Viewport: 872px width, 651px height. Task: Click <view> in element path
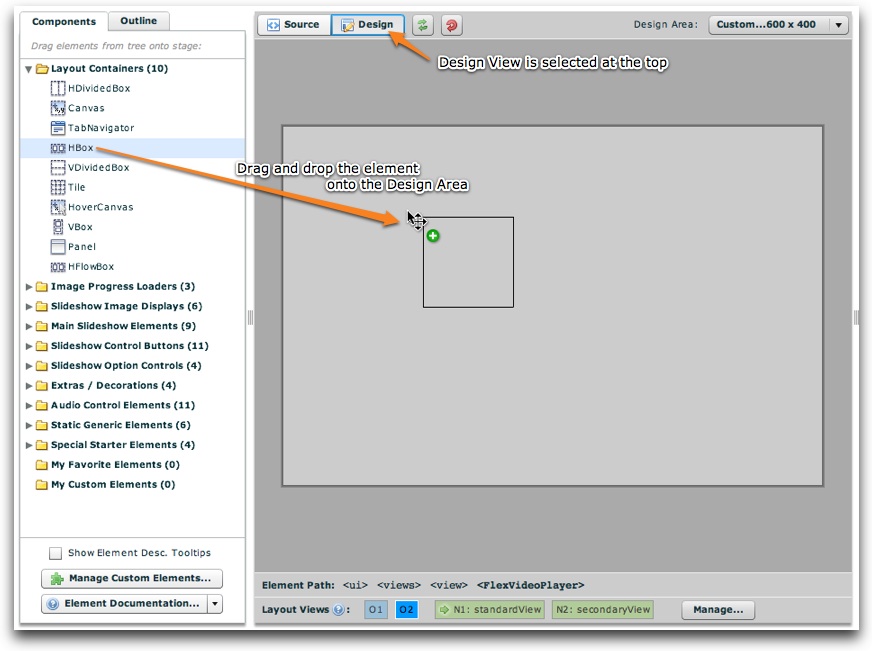tap(449, 585)
